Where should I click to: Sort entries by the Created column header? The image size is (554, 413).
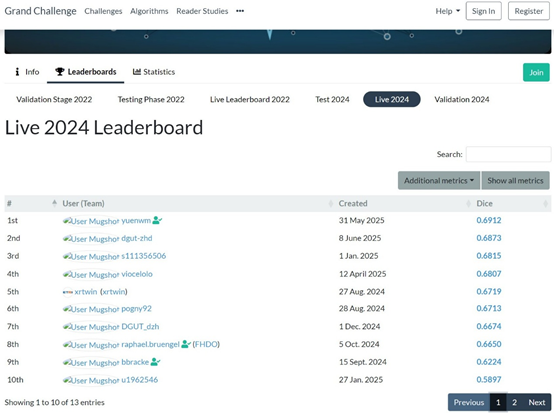point(353,203)
